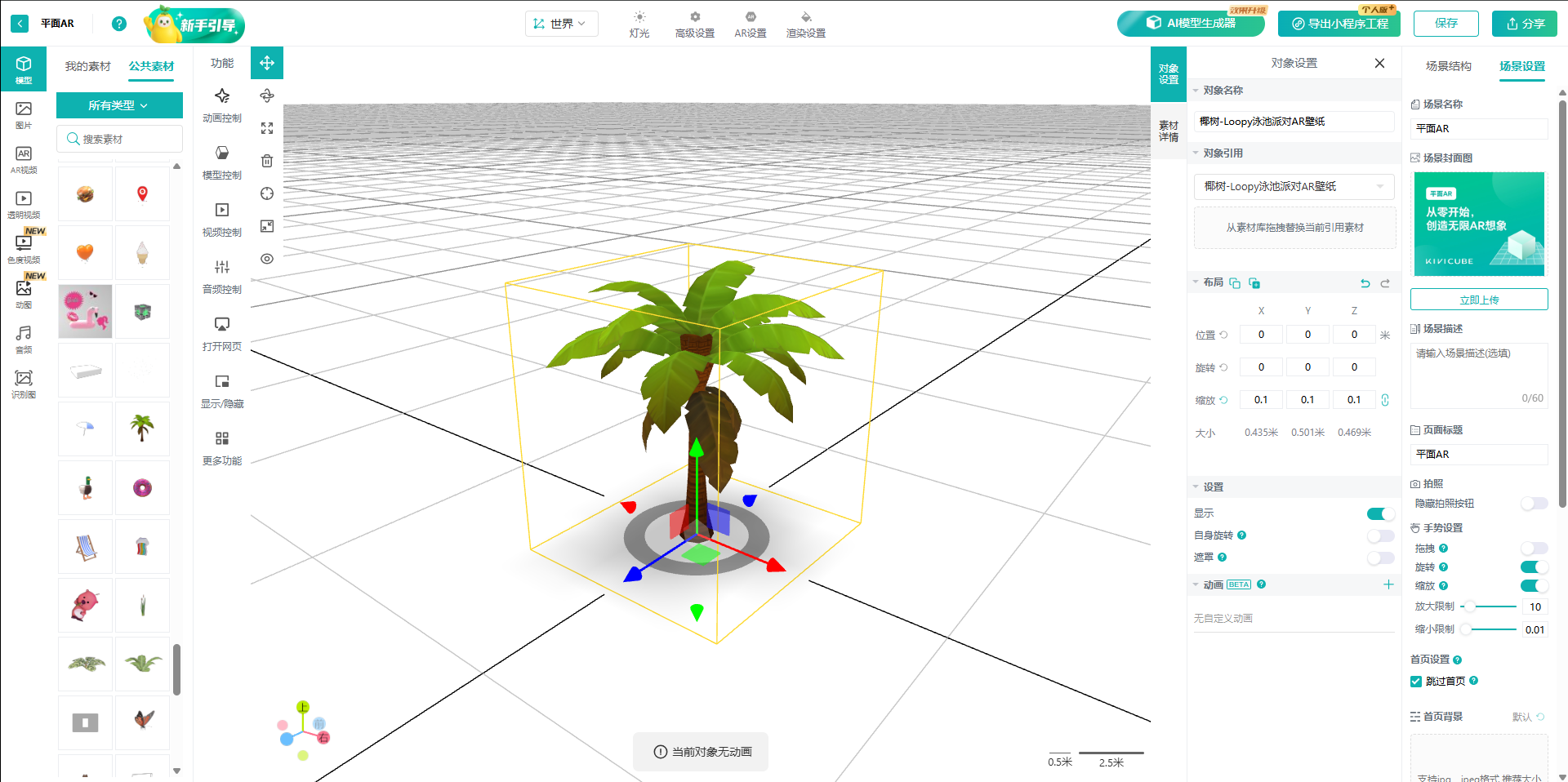Open the 灯光 lighting settings
The width and height of the screenshot is (1568, 782).
pyautogui.click(x=639, y=24)
